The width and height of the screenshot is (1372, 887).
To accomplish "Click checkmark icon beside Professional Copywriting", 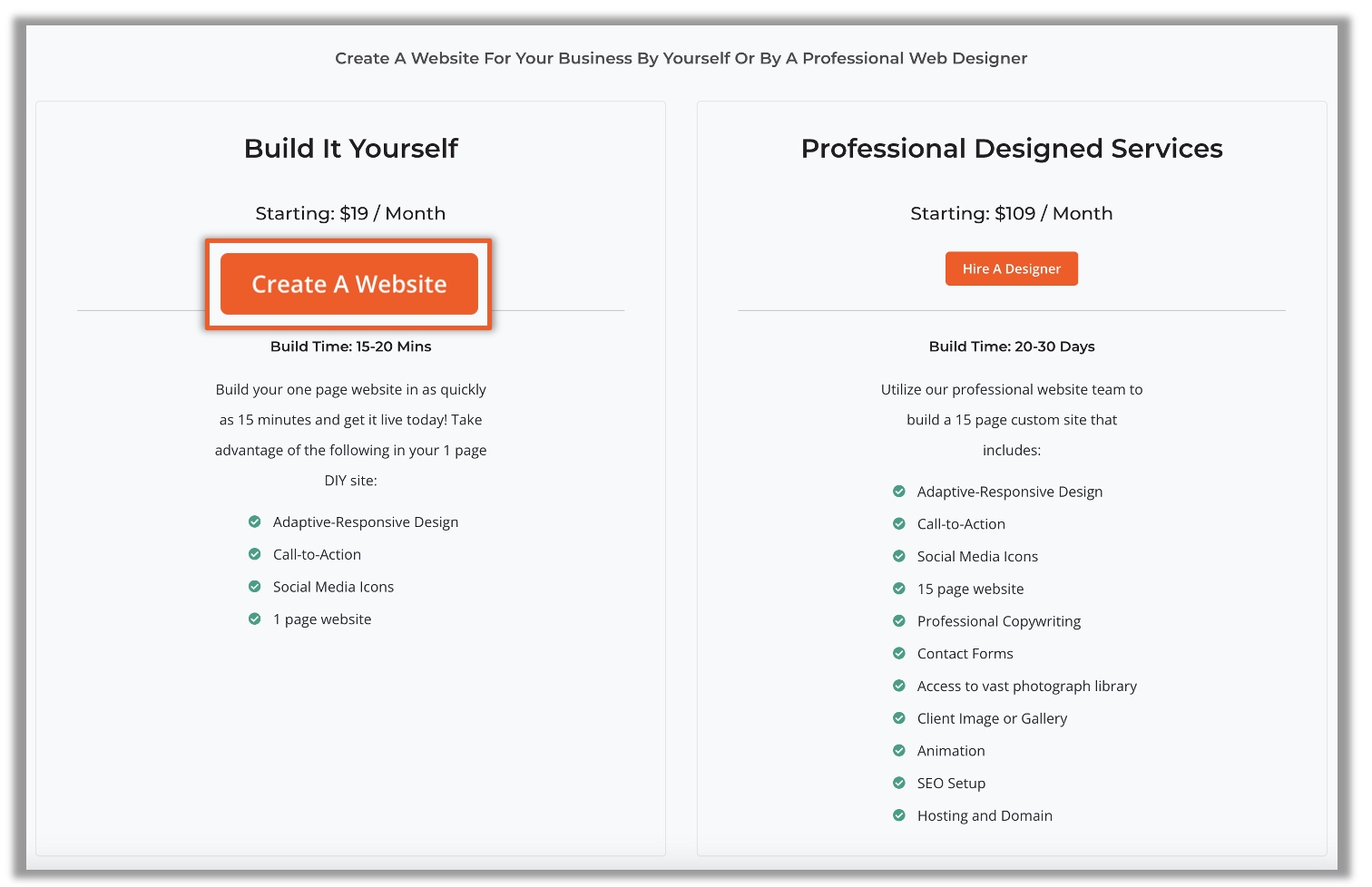I will point(899,621).
